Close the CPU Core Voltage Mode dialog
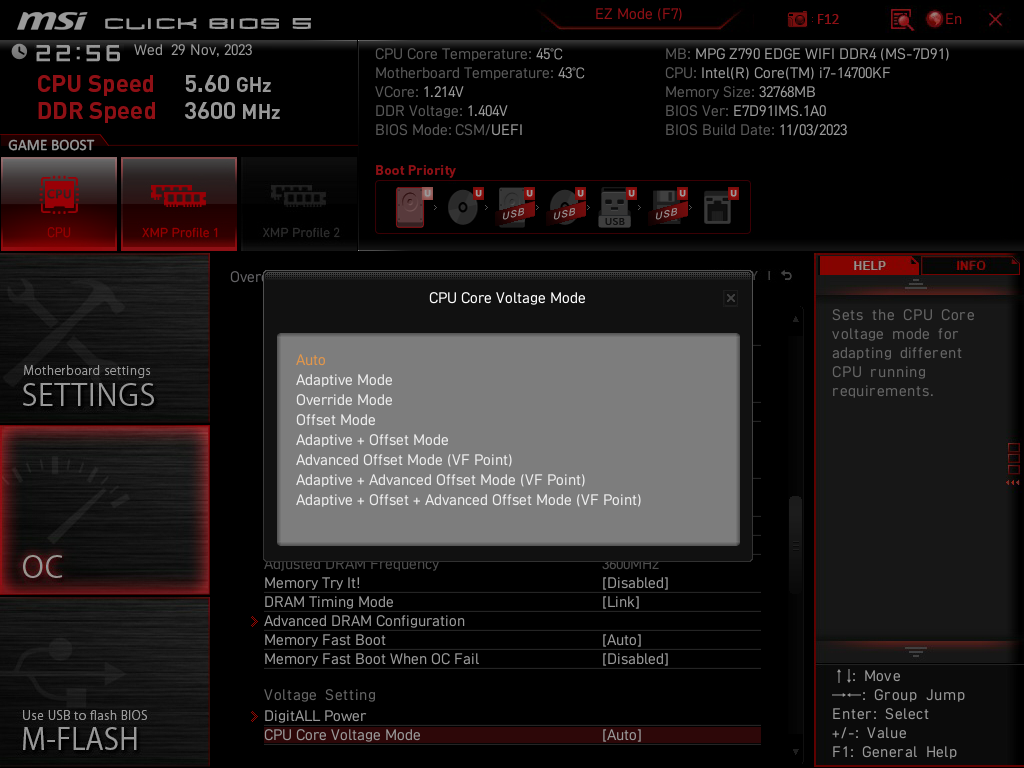1024x768 pixels. click(731, 298)
